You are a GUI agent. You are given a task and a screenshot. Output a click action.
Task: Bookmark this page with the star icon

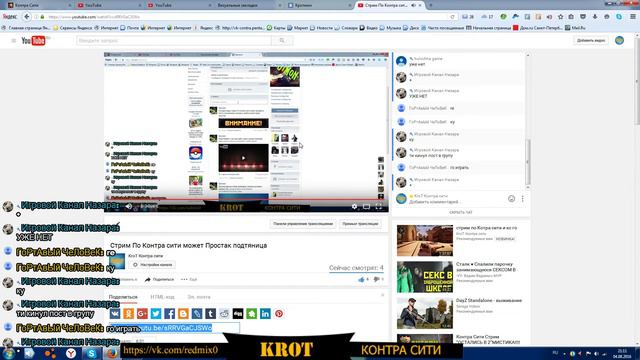560,17
